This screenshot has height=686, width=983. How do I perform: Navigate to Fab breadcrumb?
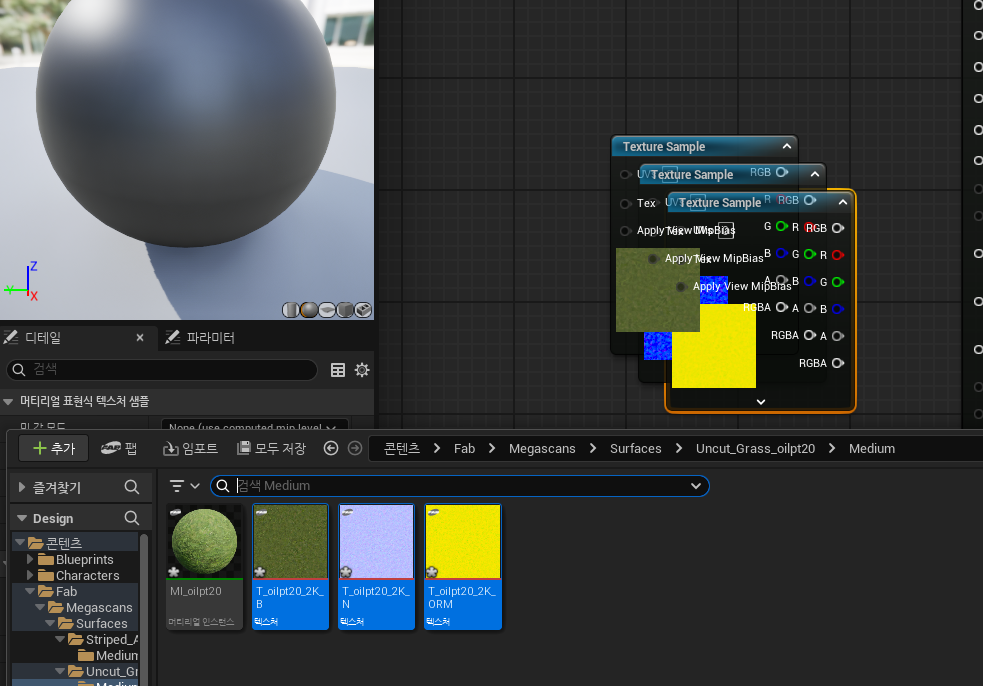point(465,448)
